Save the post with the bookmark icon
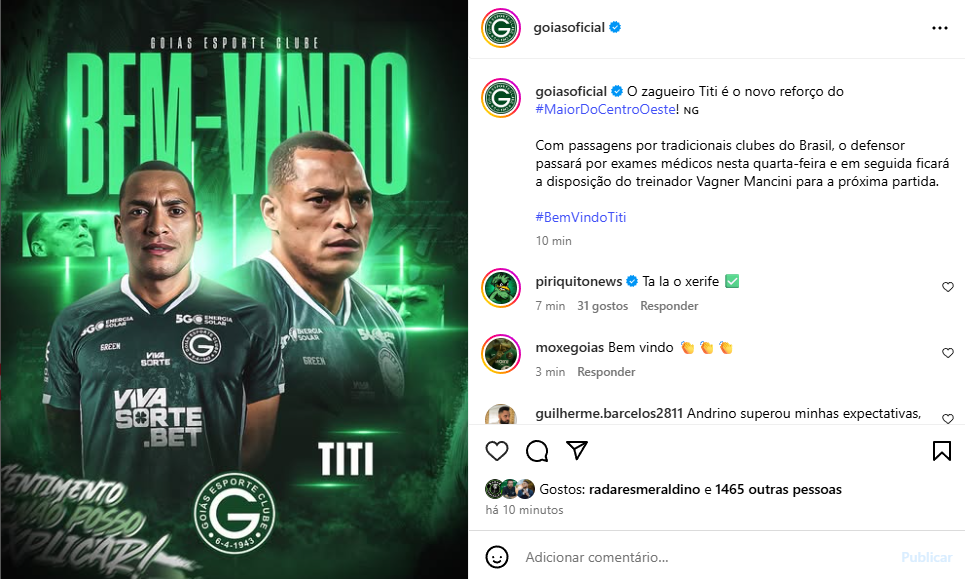The height and width of the screenshot is (579, 965). 942,450
